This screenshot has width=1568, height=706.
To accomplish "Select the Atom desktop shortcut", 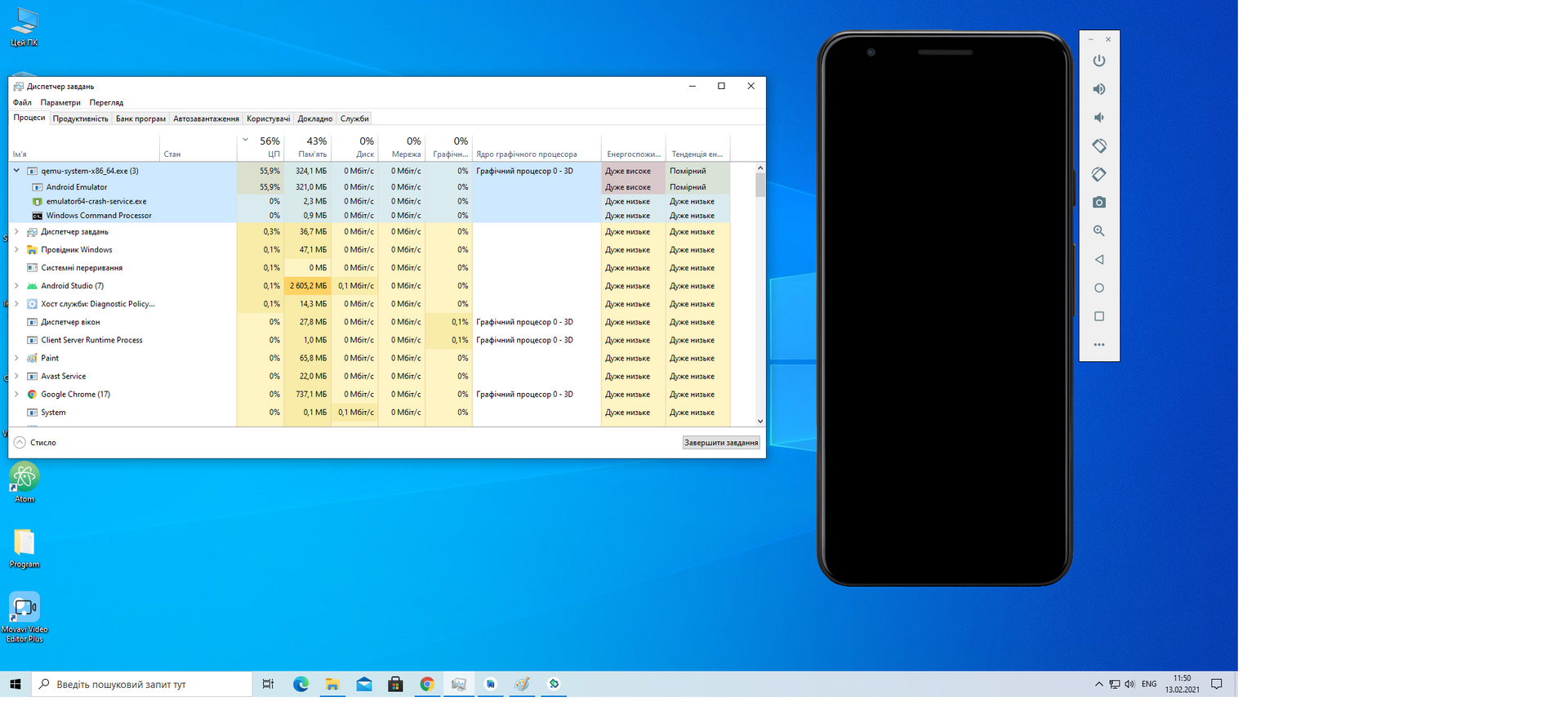I will [x=24, y=482].
